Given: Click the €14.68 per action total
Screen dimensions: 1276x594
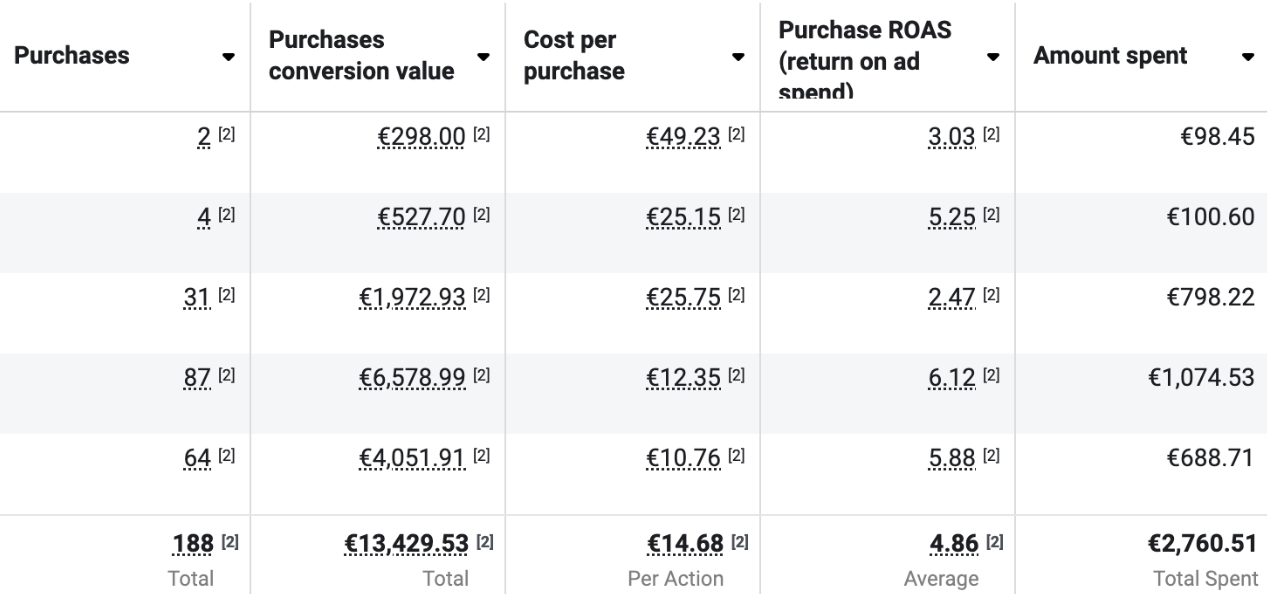Looking at the screenshot, I should pos(684,543).
